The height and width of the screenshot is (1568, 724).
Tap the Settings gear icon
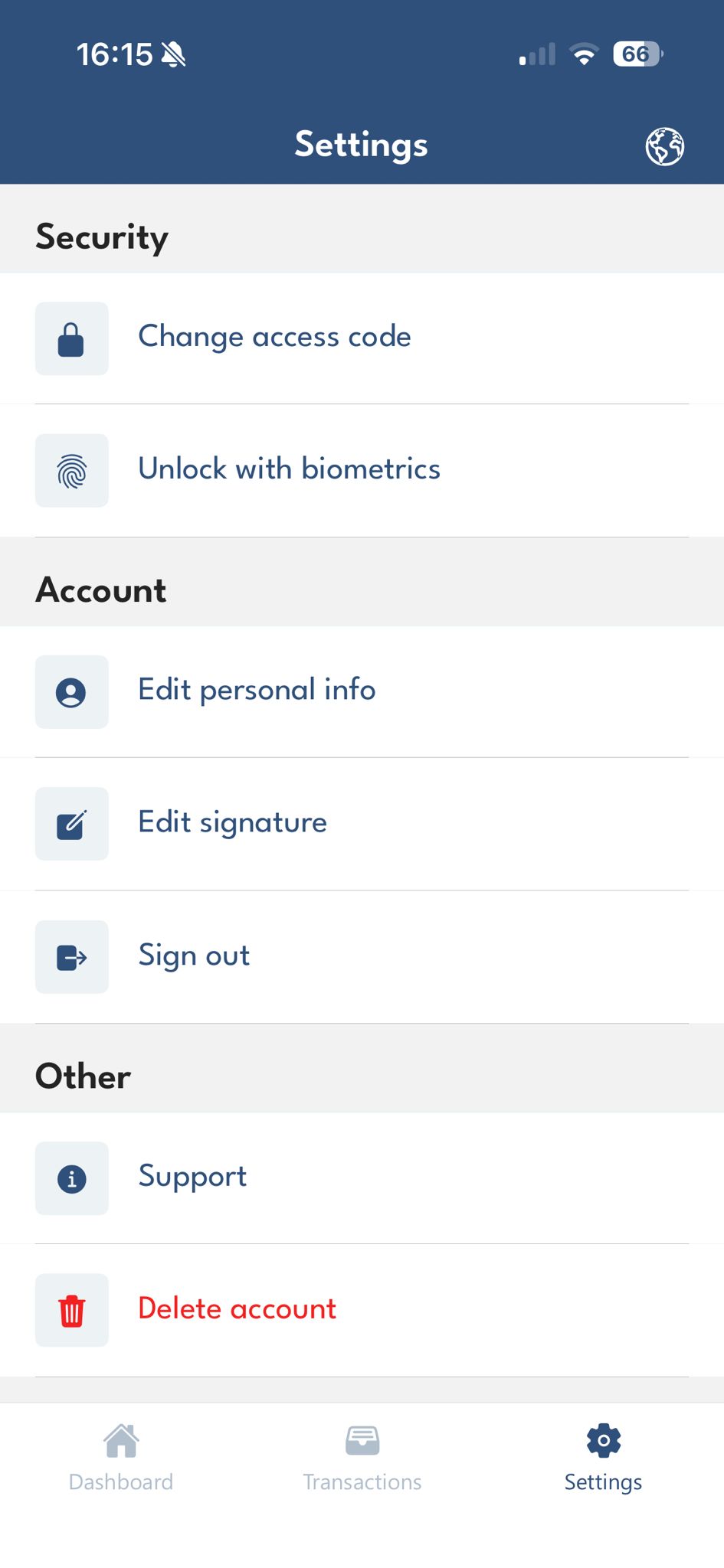(x=603, y=1438)
